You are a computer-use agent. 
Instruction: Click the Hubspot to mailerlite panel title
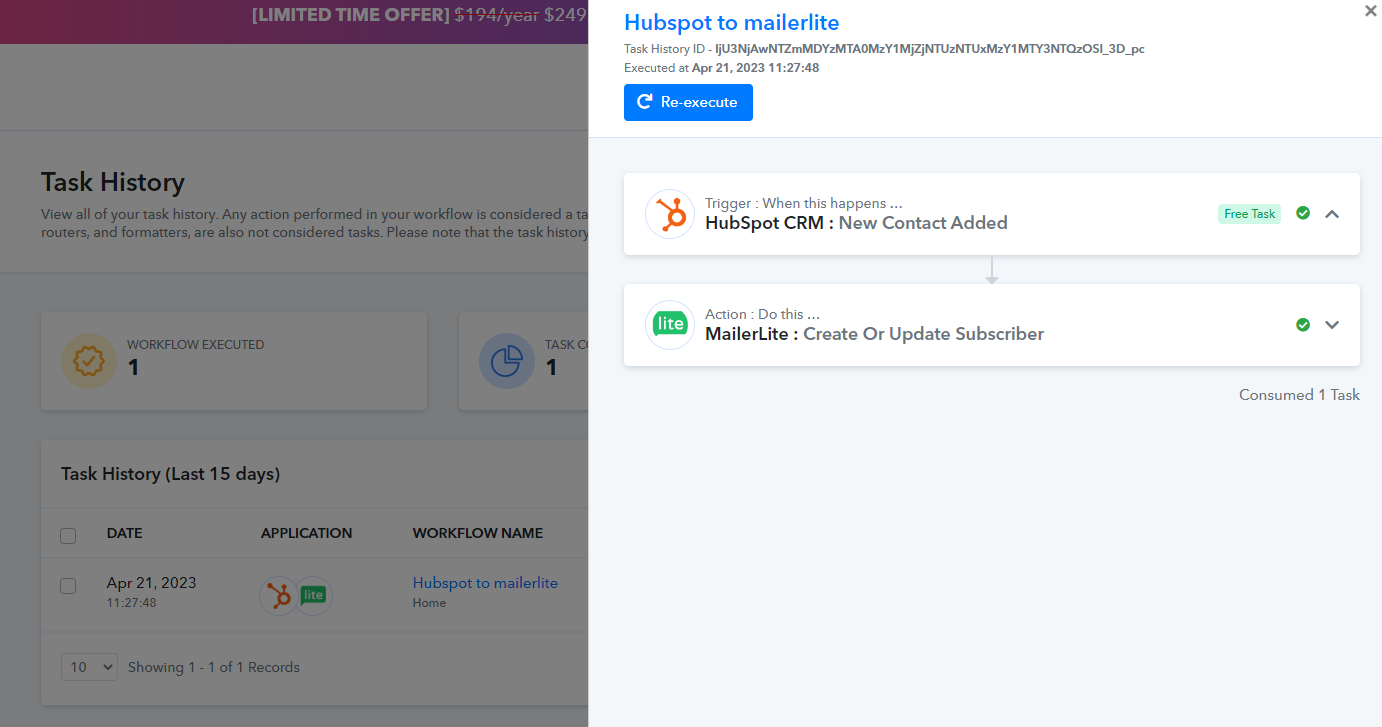(x=732, y=22)
